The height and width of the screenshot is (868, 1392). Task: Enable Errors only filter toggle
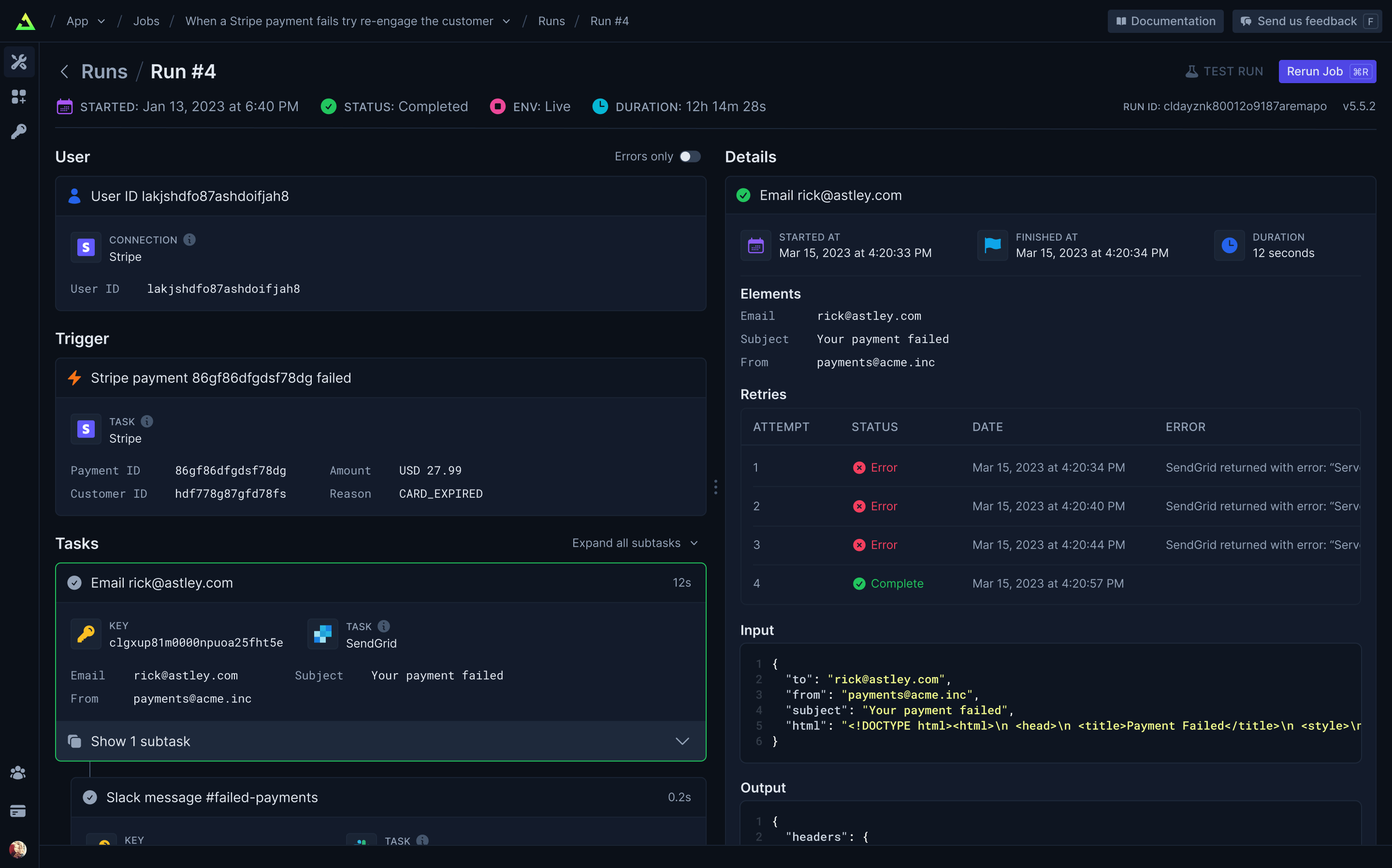(690, 157)
